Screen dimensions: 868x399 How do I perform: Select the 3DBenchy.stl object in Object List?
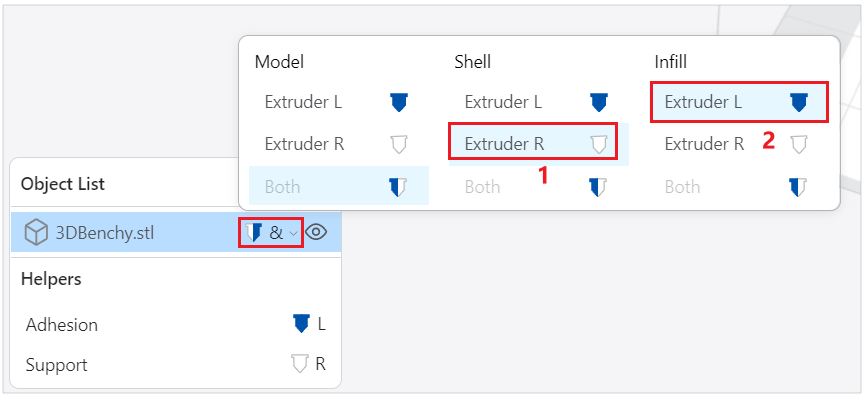point(176,232)
